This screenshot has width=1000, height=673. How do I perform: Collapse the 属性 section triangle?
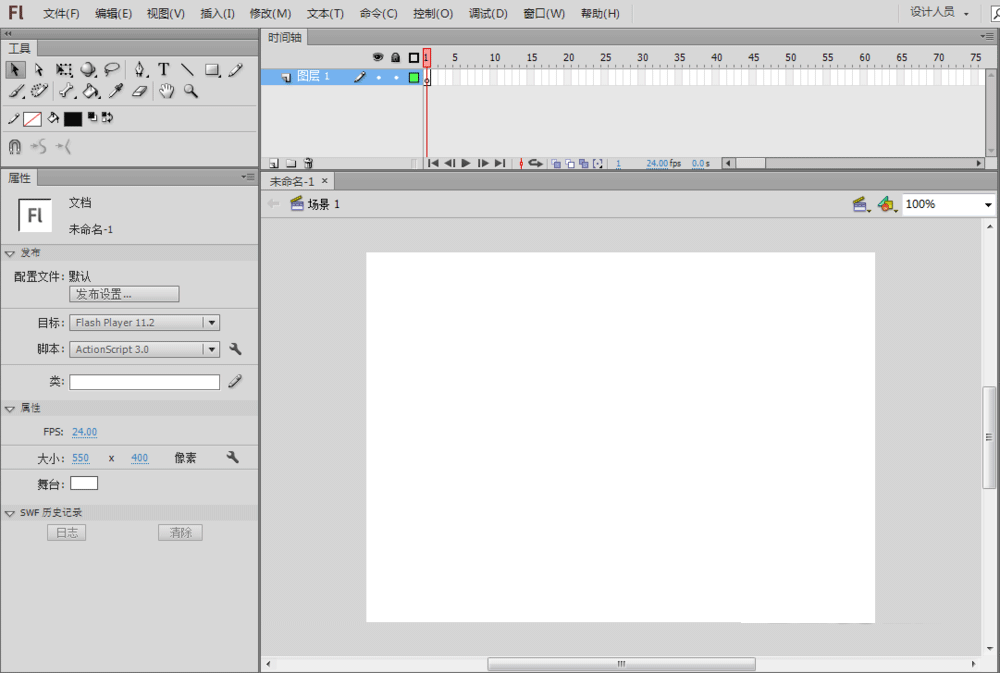pyautogui.click(x=10, y=408)
